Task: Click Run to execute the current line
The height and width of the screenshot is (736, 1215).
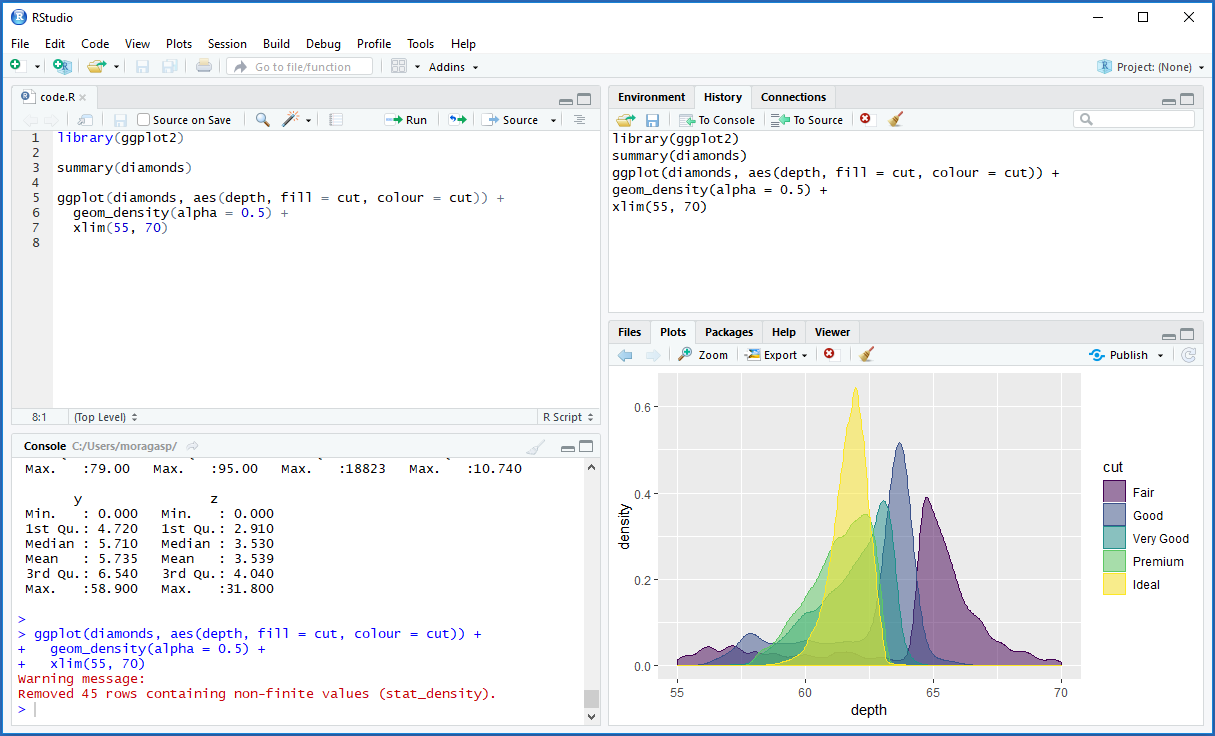Action: (406, 119)
